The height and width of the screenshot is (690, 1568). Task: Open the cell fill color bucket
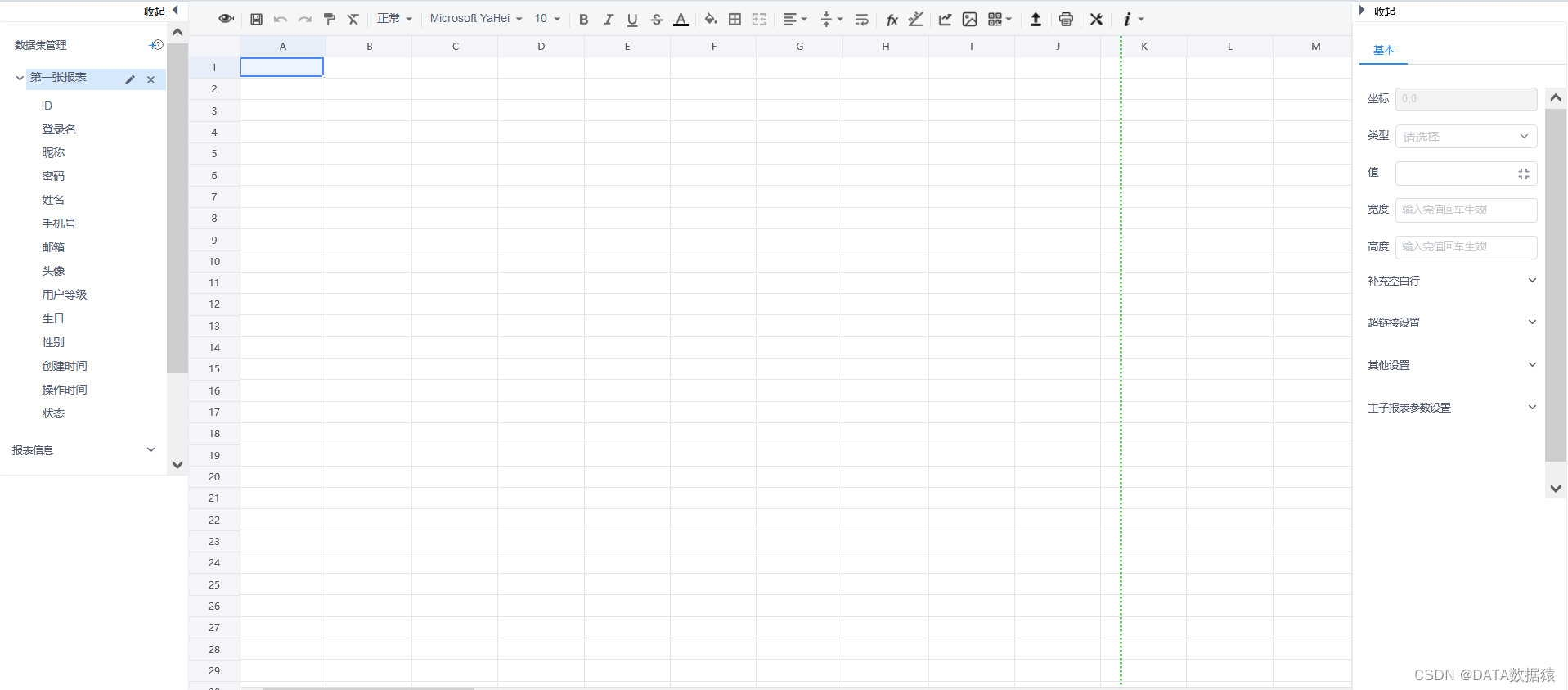710,19
